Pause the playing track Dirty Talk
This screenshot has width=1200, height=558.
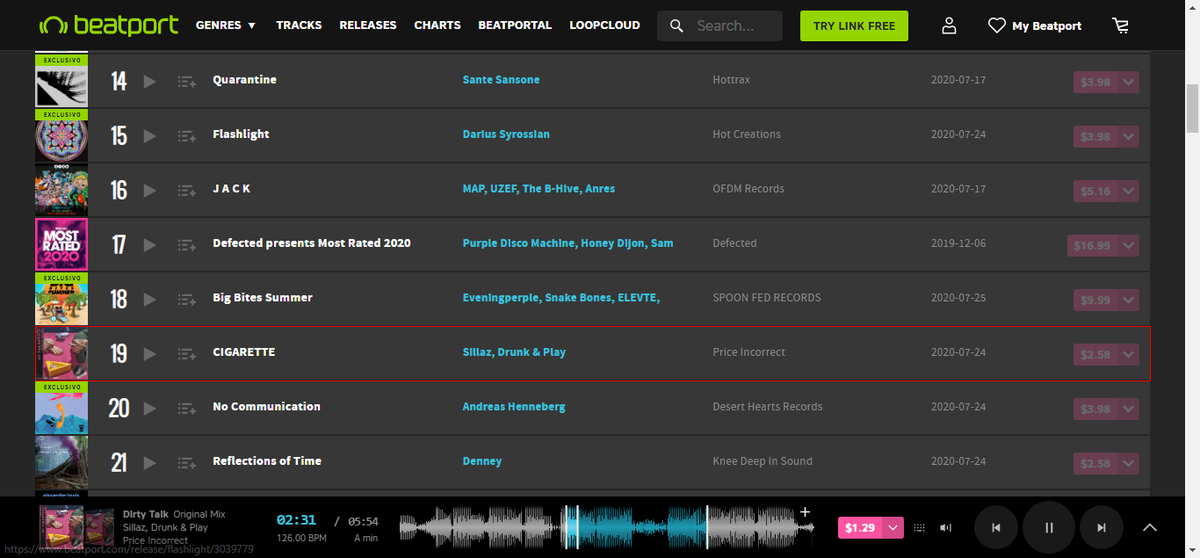(1049, 527)
